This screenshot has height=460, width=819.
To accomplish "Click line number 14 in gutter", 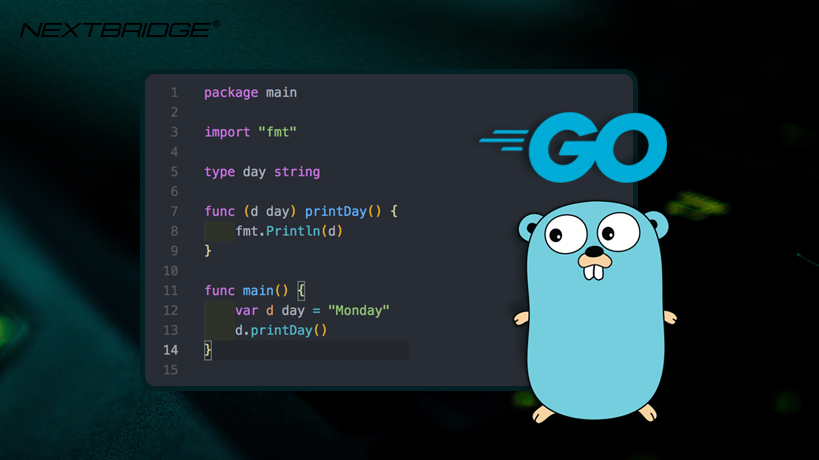I will (171, 350).
